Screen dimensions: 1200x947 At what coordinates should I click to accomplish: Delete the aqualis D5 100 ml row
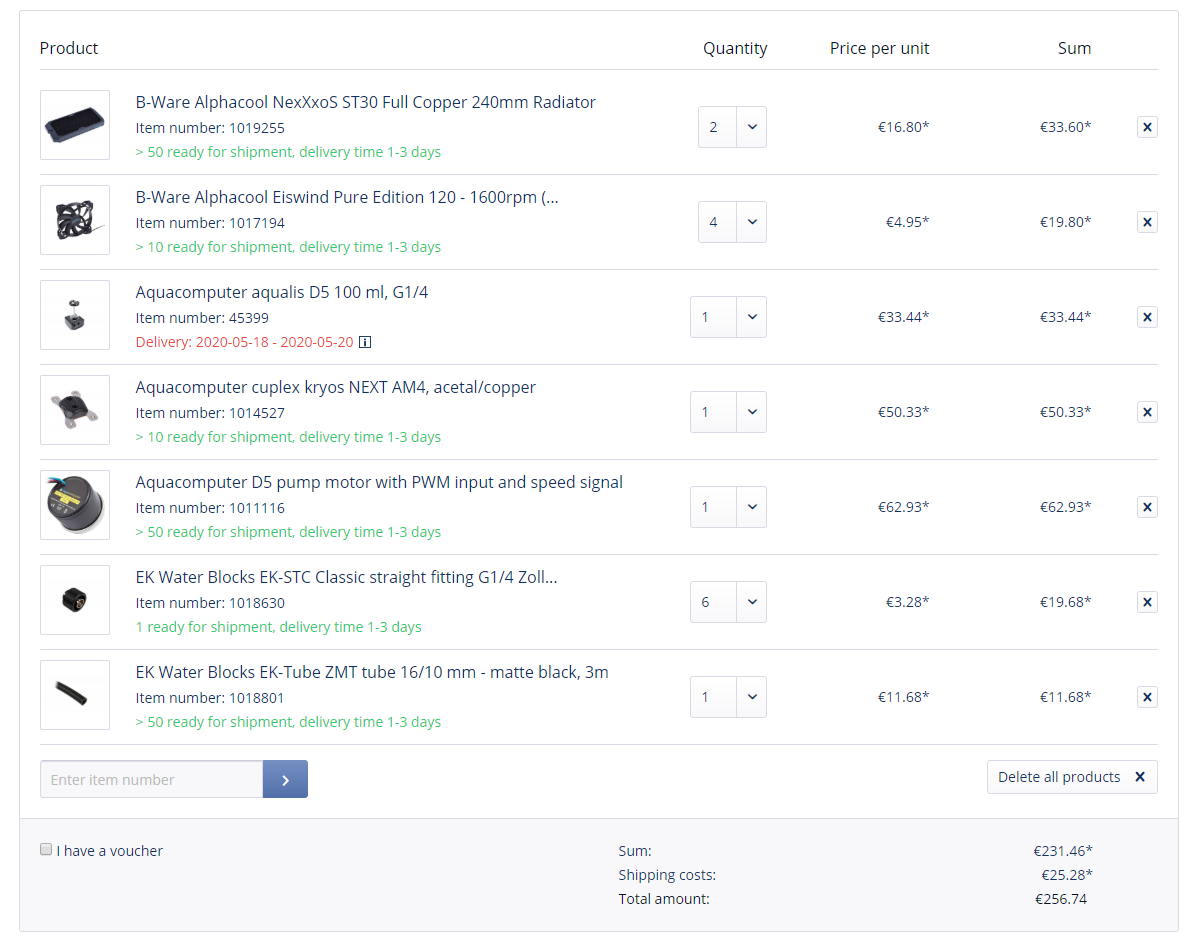(1147, 317)
